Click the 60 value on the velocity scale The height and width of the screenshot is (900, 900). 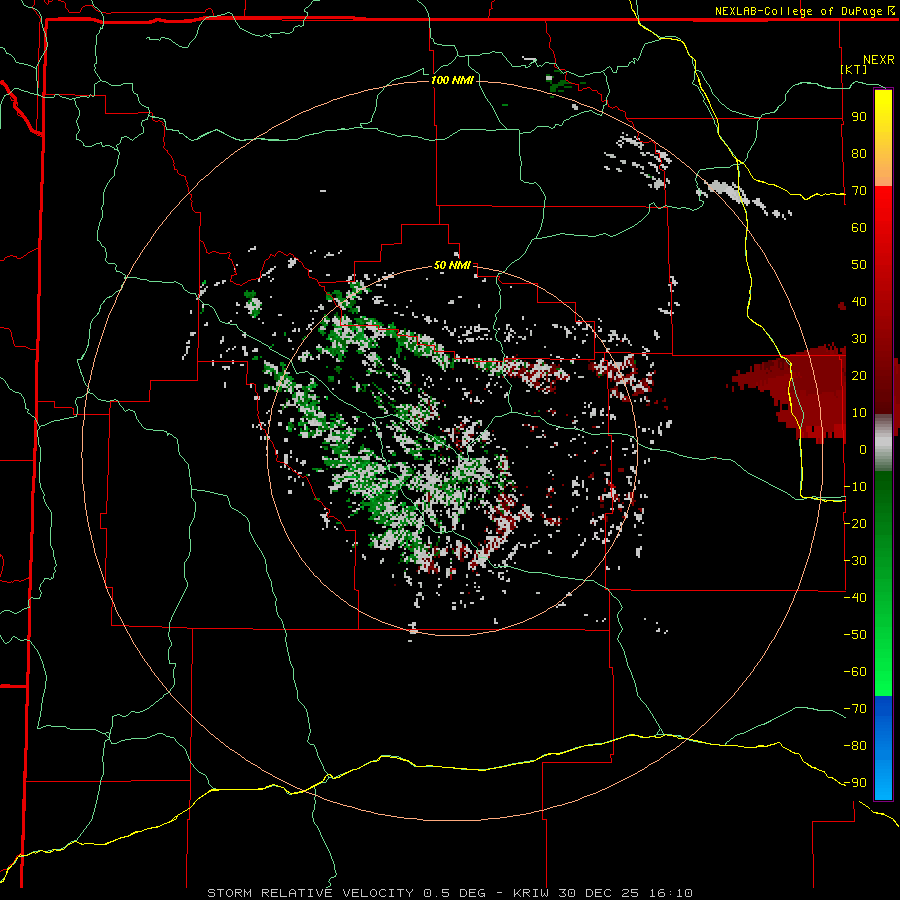pos(859,227)
